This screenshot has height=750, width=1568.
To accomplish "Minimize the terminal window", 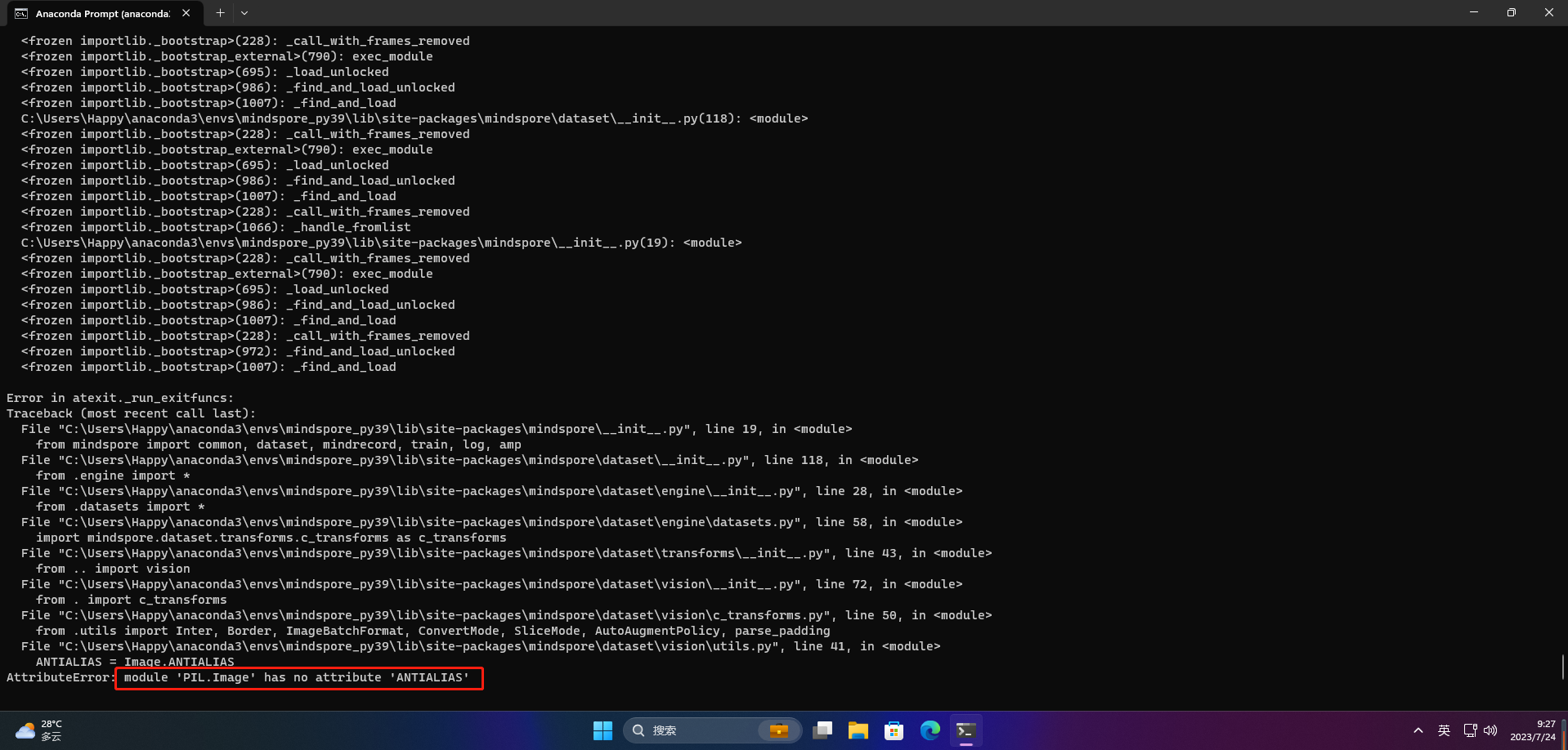I will click(1474, 12).
